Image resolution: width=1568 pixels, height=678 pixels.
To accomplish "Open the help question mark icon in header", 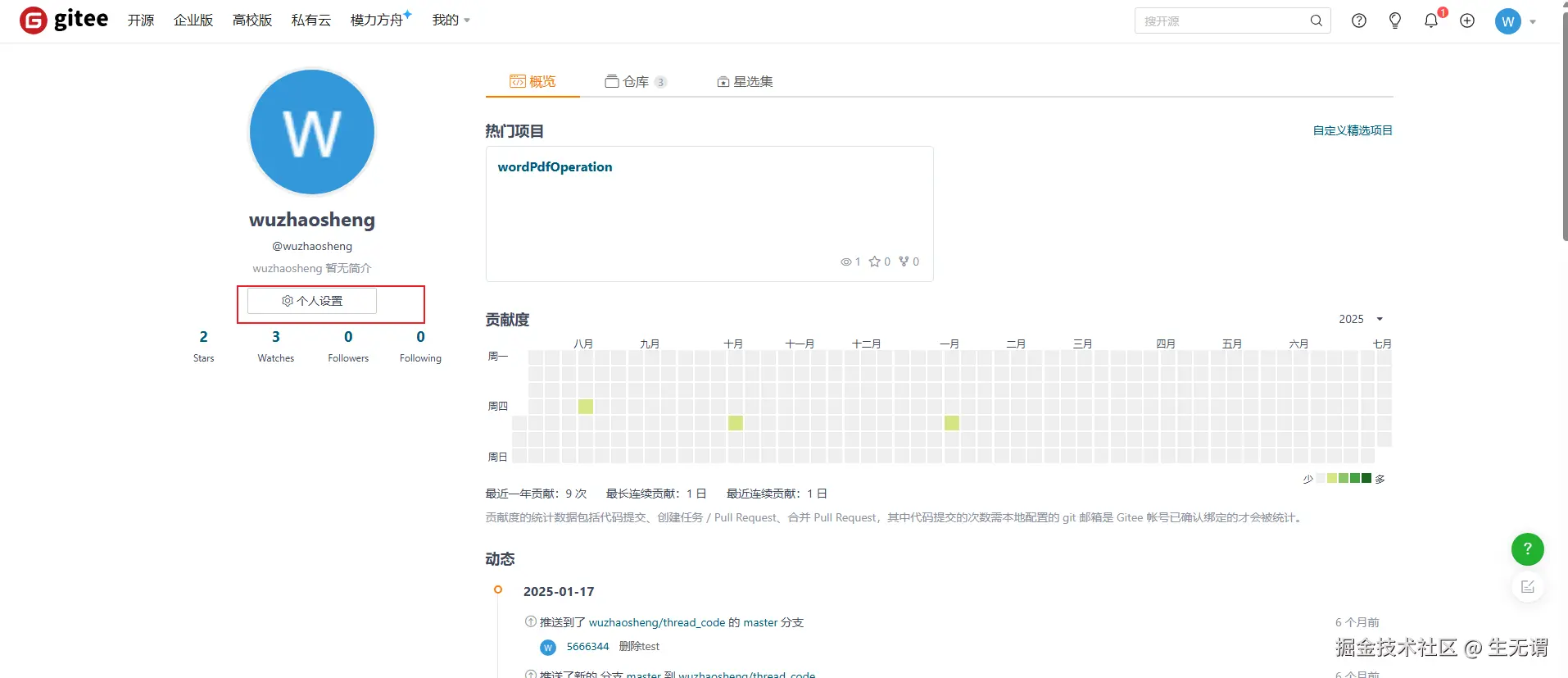I will [x=1359, y=20].
